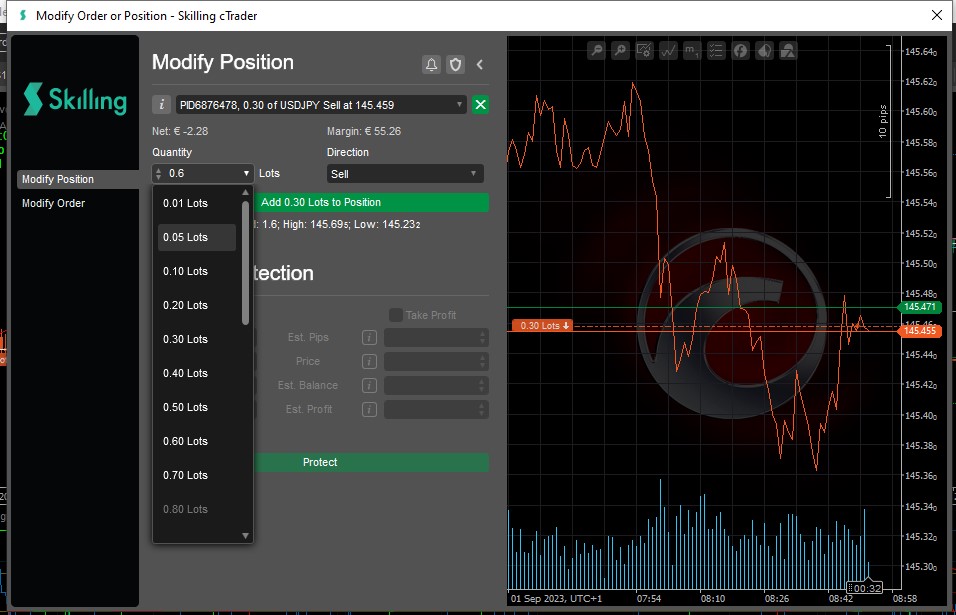Open the m1 timeframe selector

point(692,51)
